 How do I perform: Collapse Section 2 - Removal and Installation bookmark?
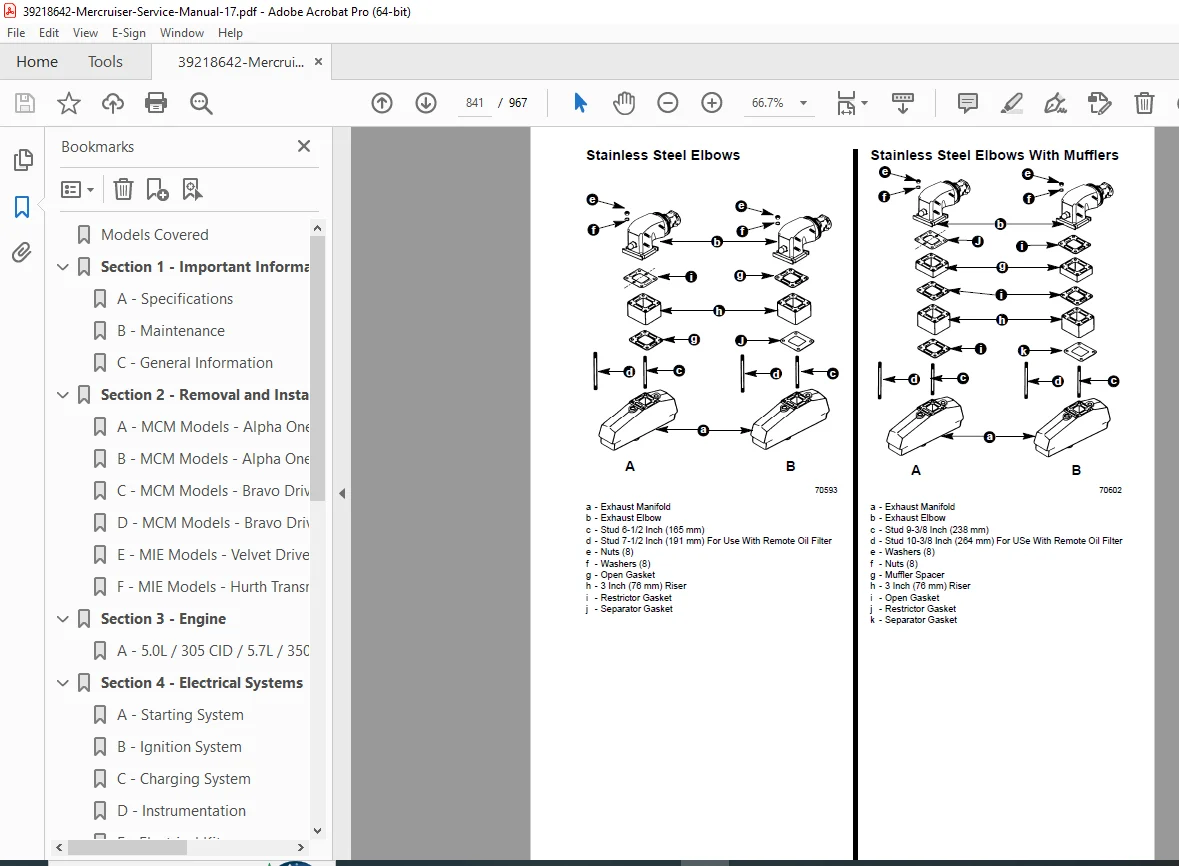tap(63, 395)
